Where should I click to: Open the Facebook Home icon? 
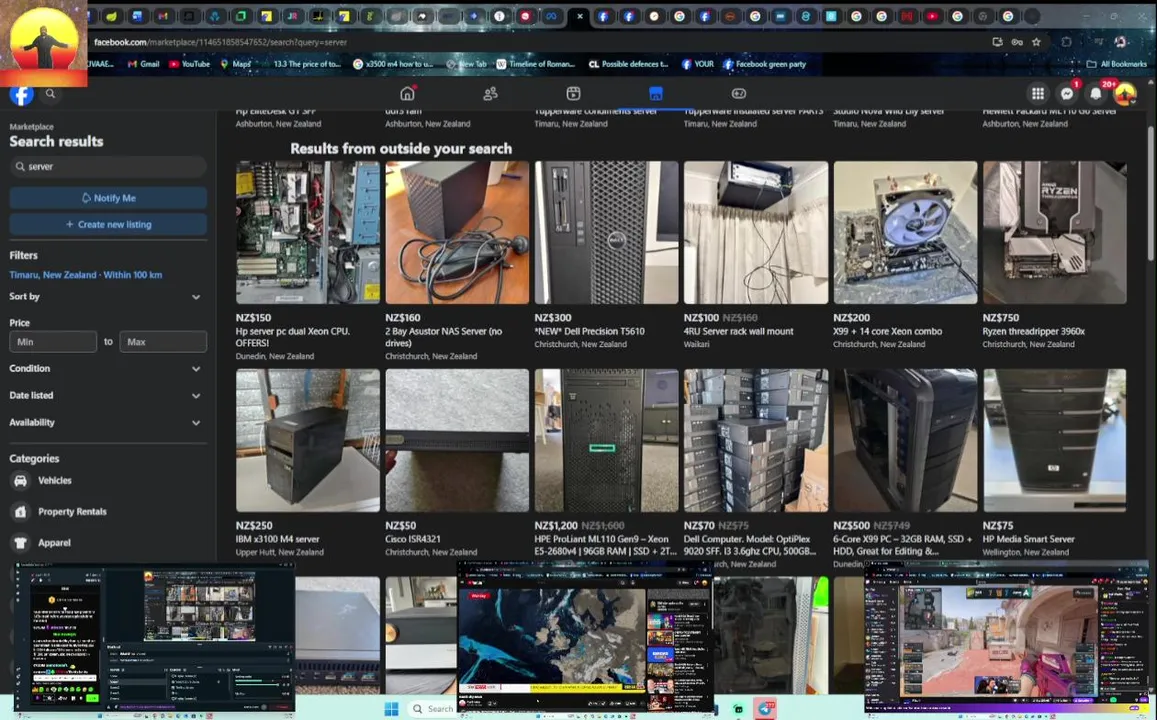[407, 94]
